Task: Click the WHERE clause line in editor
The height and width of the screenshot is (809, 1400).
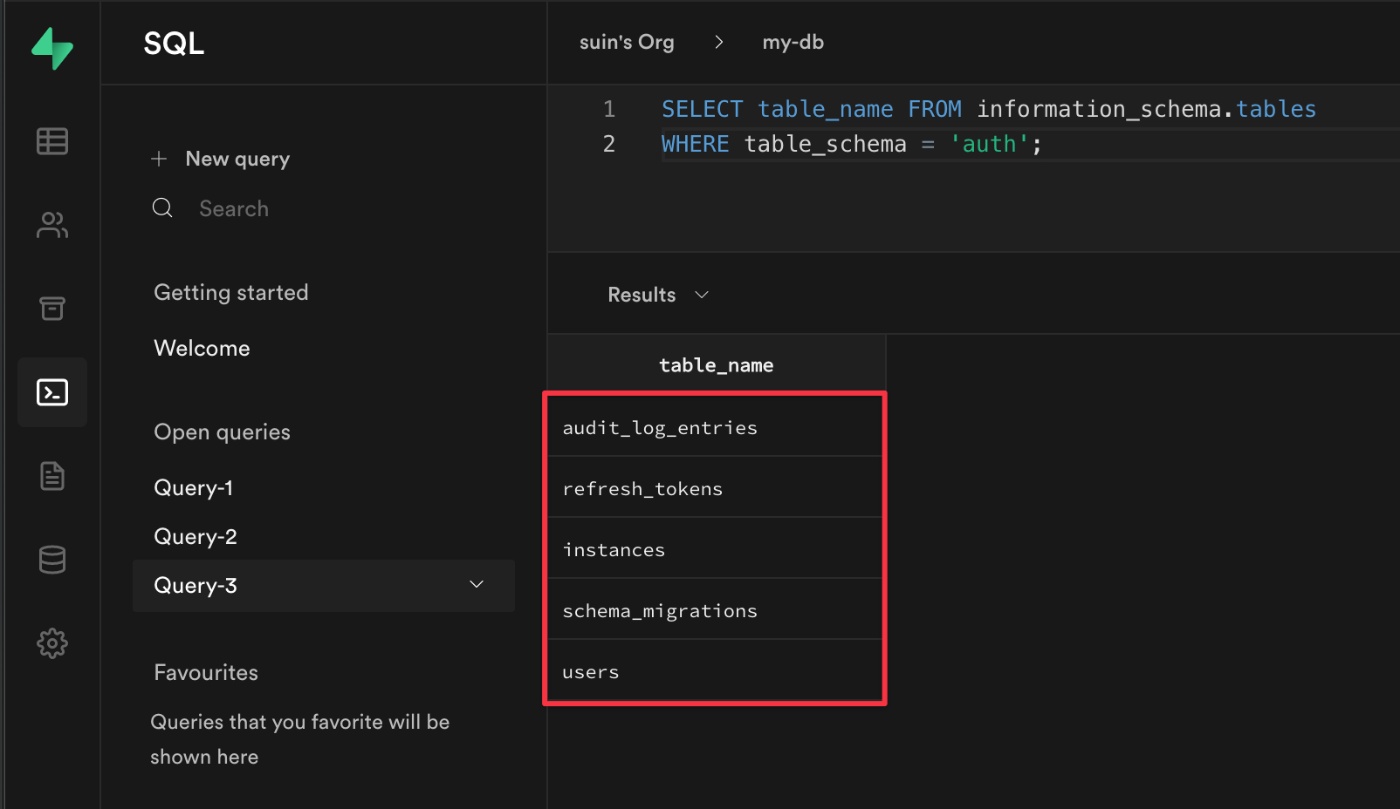Action: pos(852,144)
